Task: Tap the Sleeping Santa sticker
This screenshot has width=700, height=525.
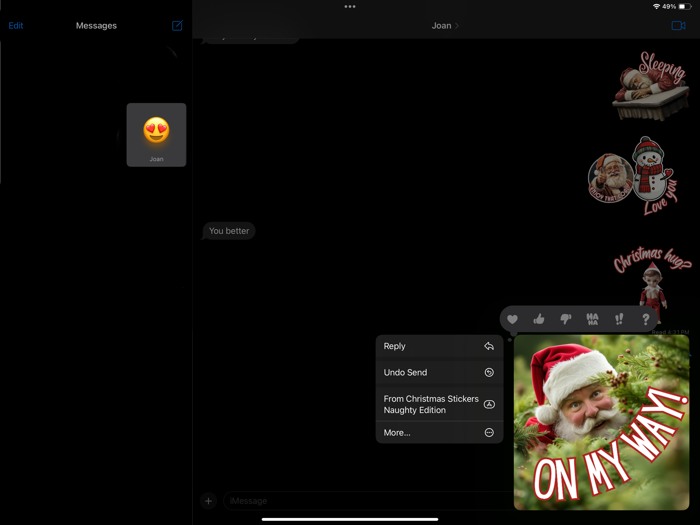Action: [x=650, y=86]
